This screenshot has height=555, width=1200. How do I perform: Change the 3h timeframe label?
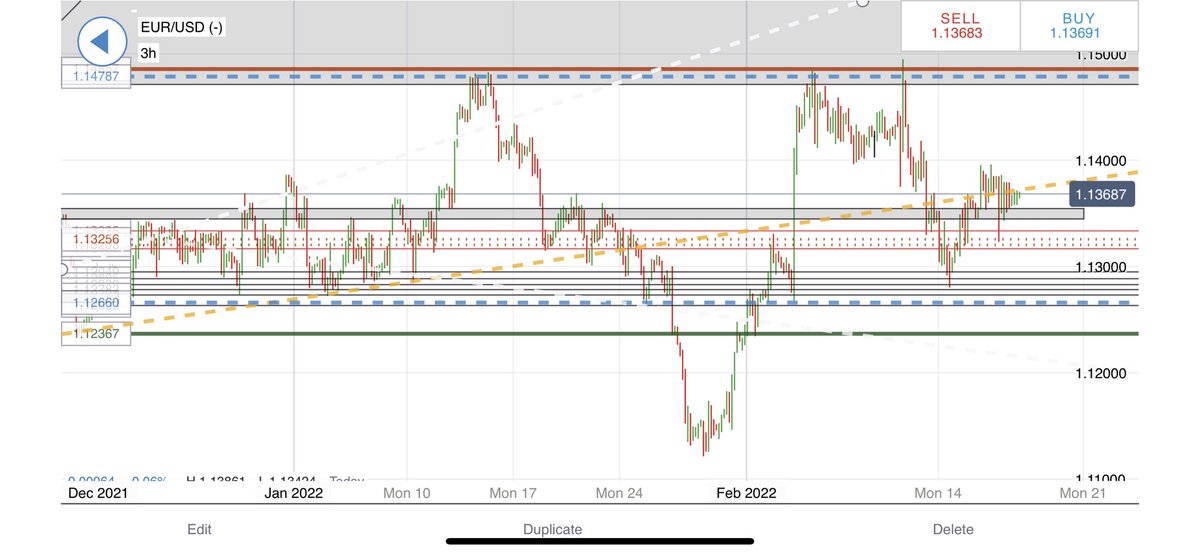coord(148,52)
